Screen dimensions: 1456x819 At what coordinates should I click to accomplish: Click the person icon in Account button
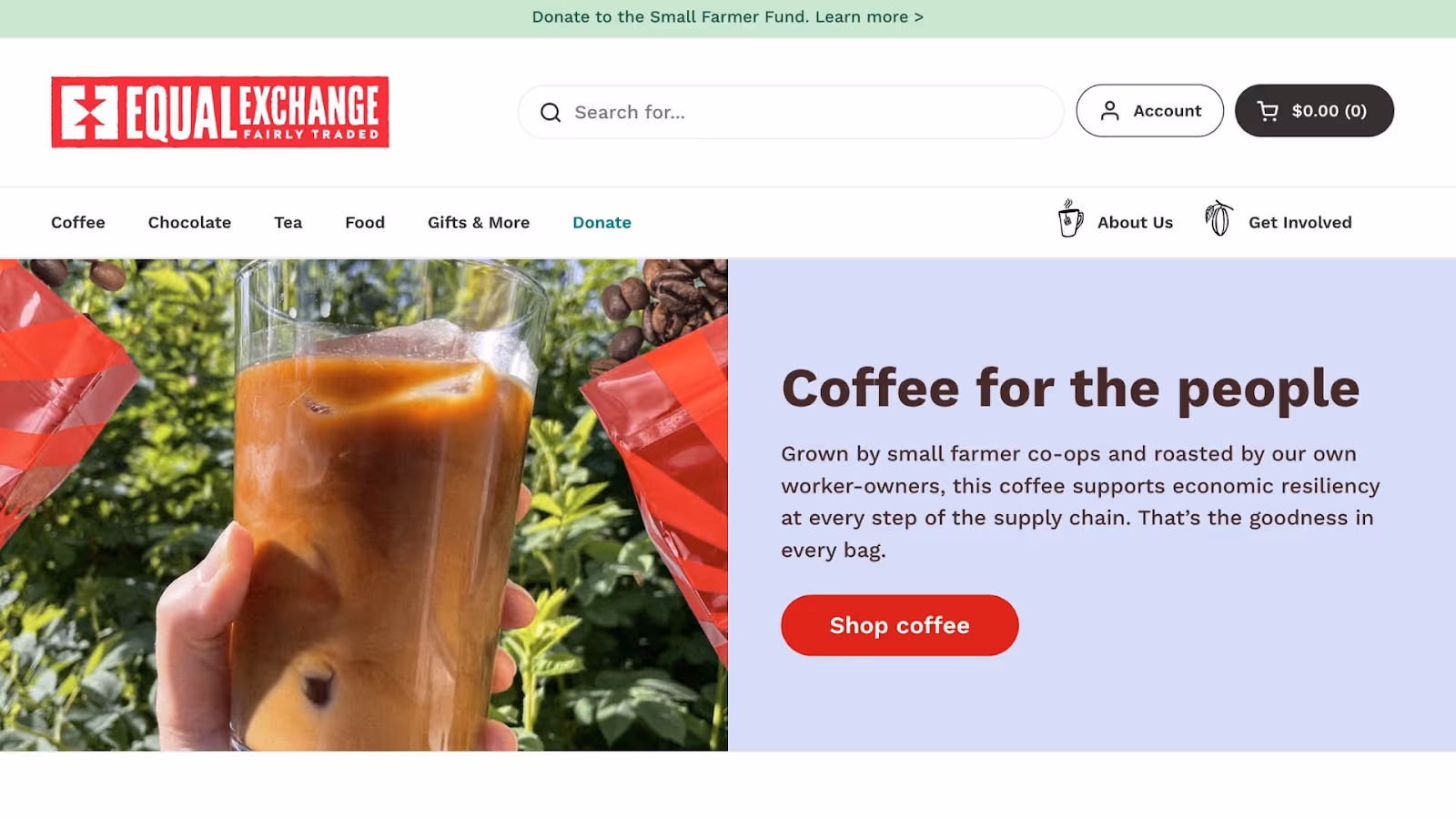(1109, 111)
